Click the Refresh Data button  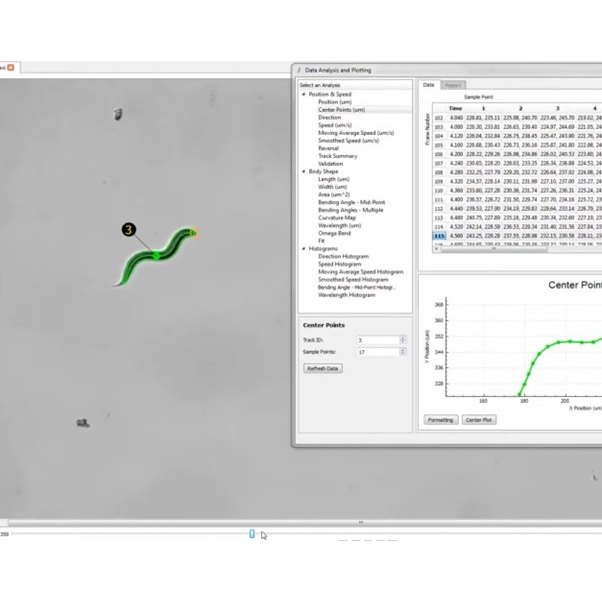(x=323, y=369)
